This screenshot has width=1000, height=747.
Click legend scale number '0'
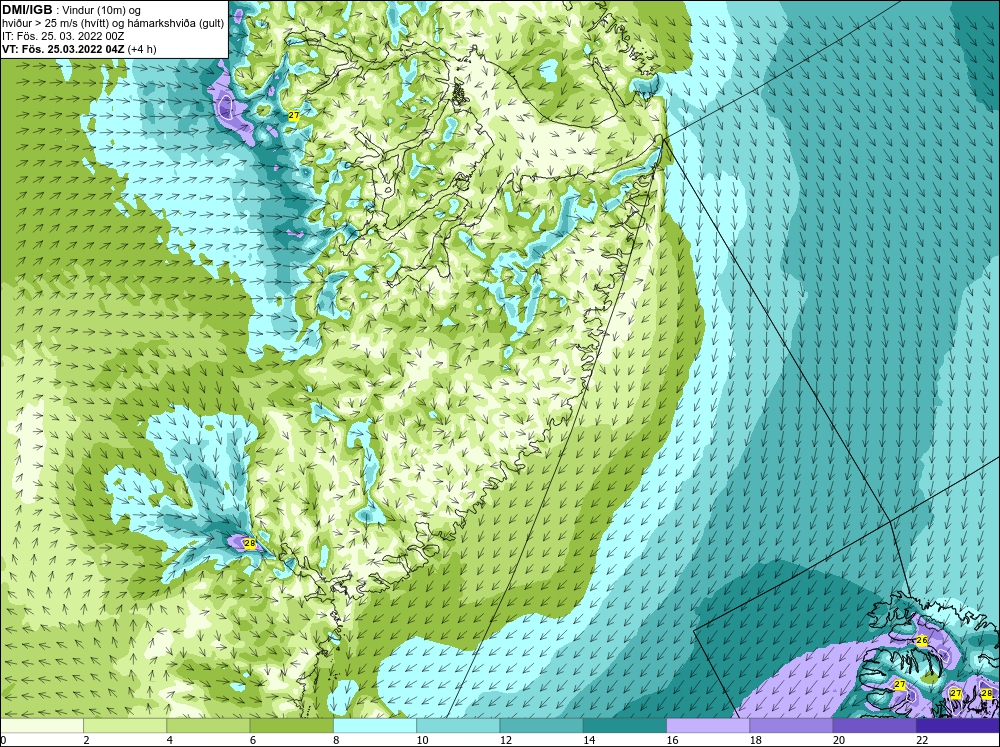pyautogui.click(x=3, y=740)
